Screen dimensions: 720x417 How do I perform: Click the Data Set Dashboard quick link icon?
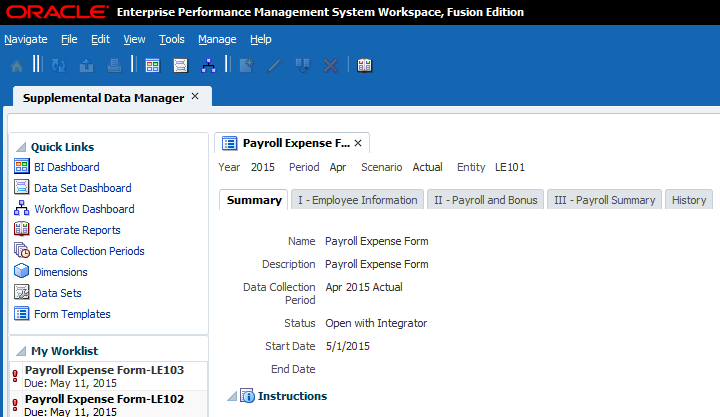point(22,187)
